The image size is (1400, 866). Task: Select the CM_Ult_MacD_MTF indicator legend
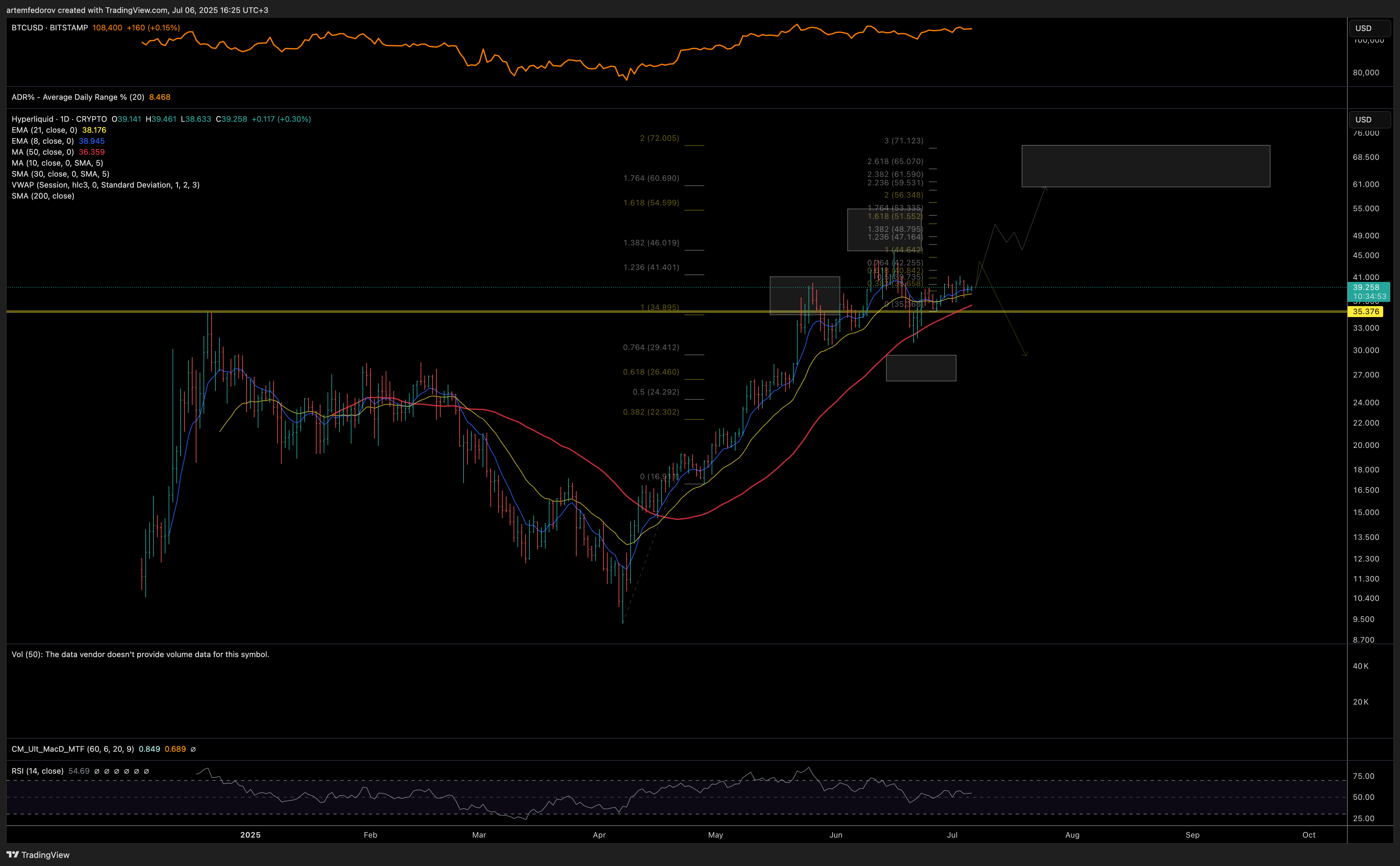(73, 748)
